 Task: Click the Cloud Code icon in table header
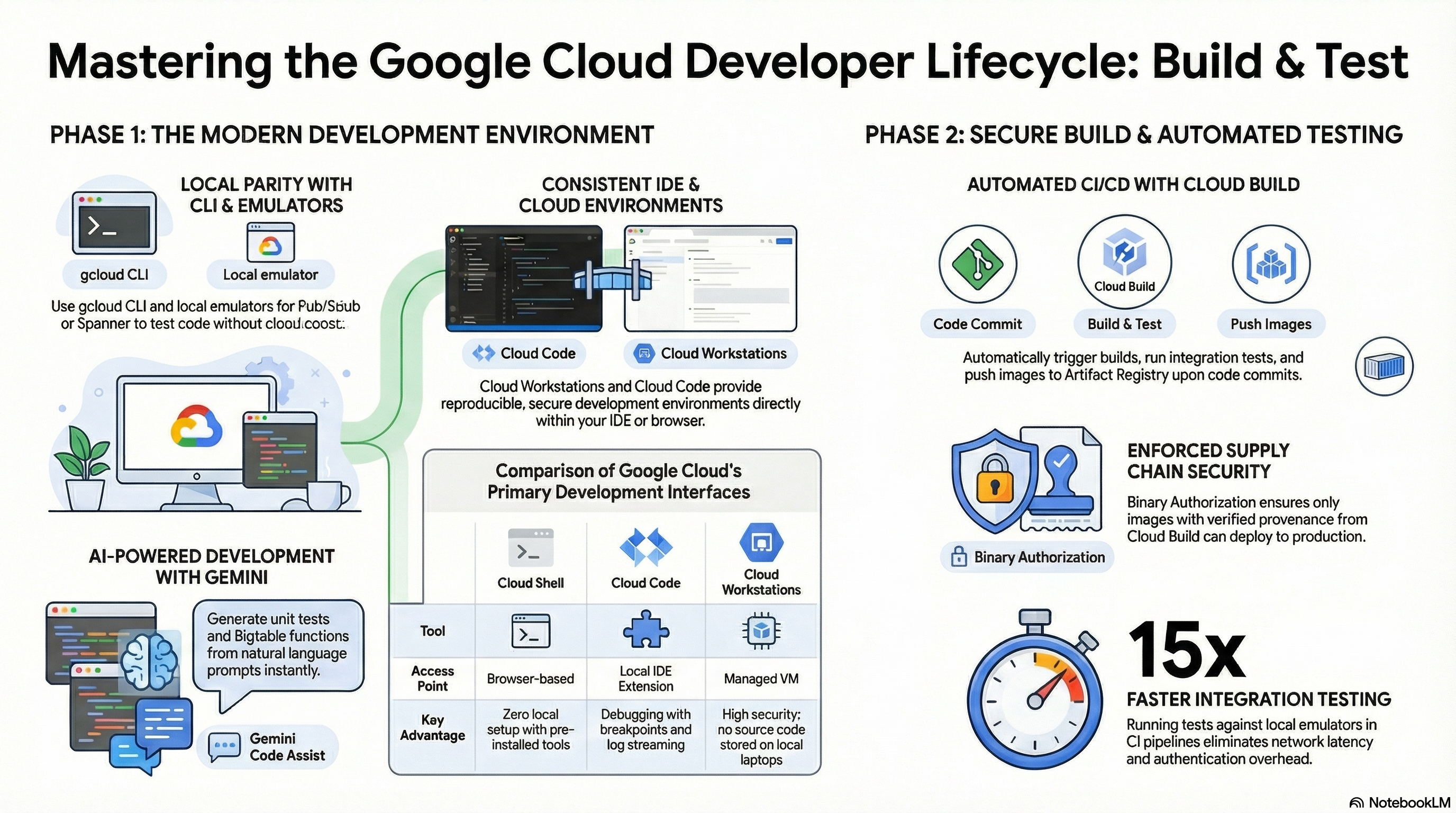(x=646, y=547)
